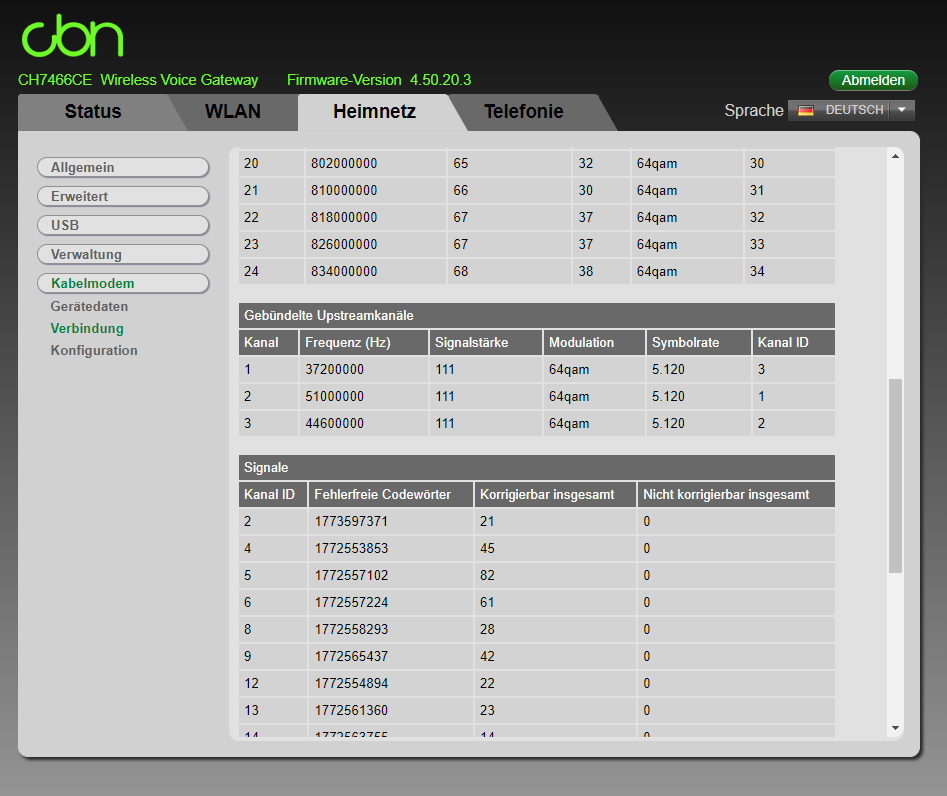The height and width of the screenshot is (796, 947).
Task: Click upstream frequency 51000000
Action: click(x=335, y=397)
